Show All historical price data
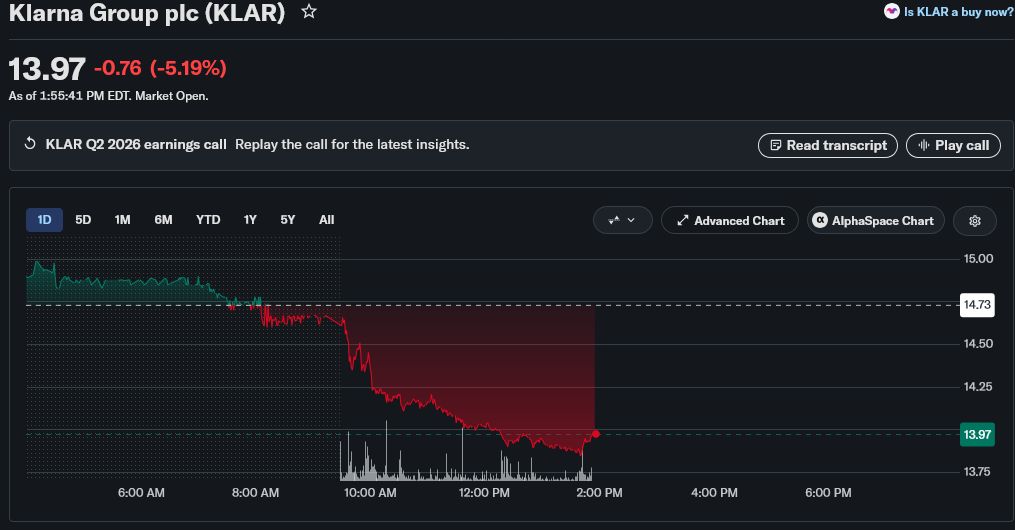 [326, 220]
